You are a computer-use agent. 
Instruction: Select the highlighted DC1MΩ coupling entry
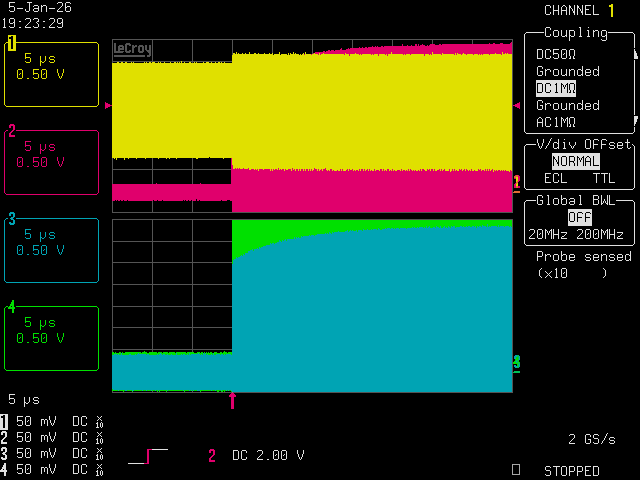pos(556,88)
